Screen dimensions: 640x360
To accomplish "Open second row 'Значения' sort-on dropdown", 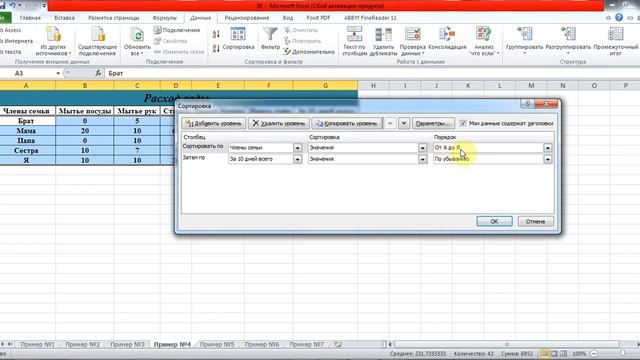I will (422, 159).
